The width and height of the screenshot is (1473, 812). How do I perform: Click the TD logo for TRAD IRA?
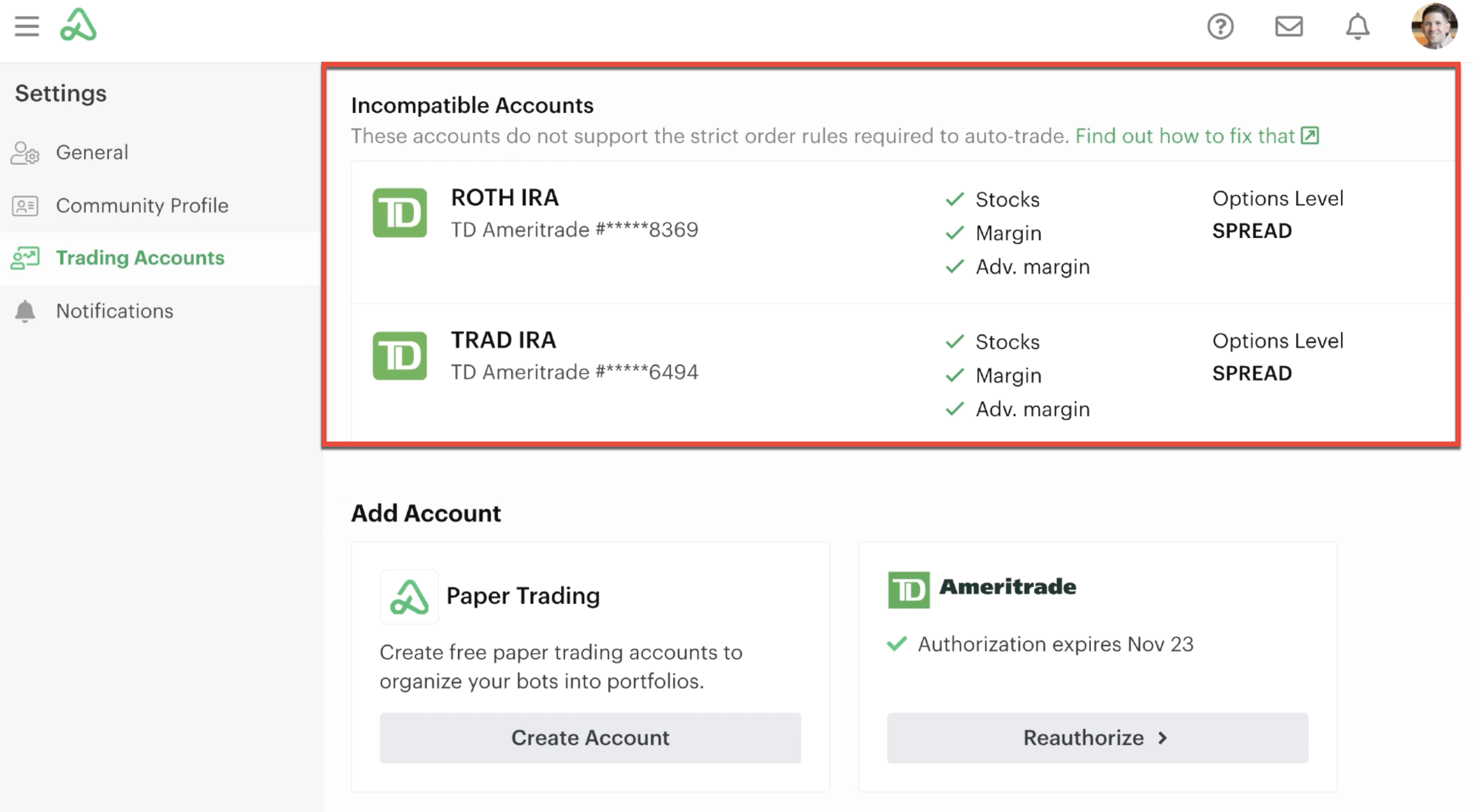tap(400, 356)
